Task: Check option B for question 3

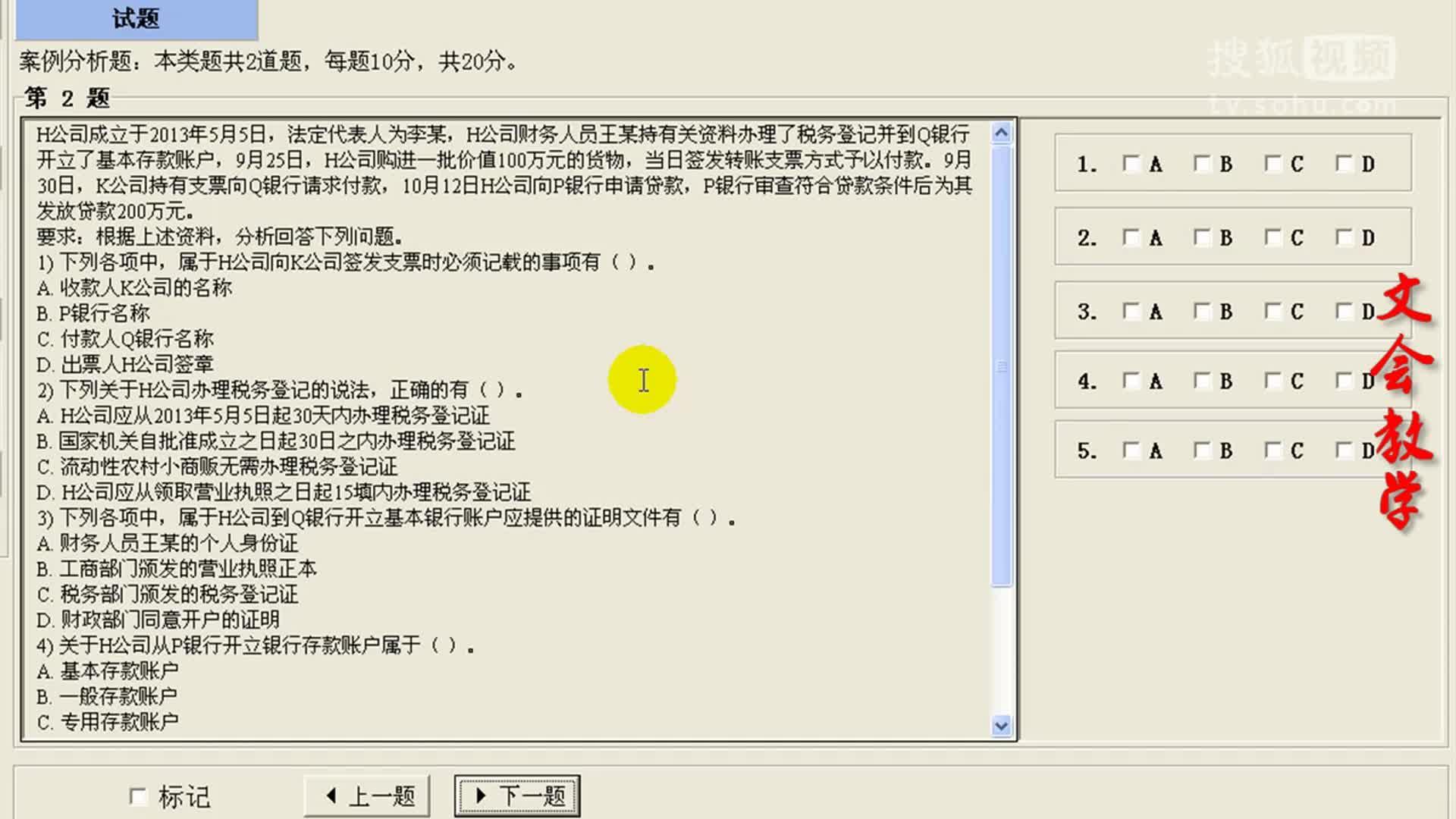Action: click(1202, 311)
